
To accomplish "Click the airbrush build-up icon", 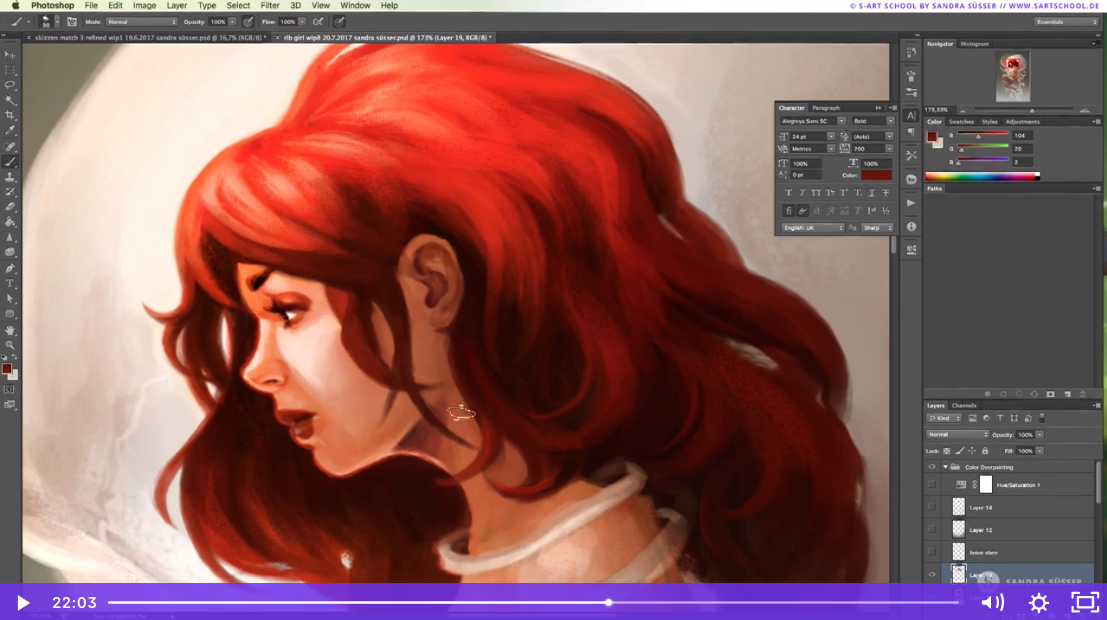I will (x=318, y=22).
